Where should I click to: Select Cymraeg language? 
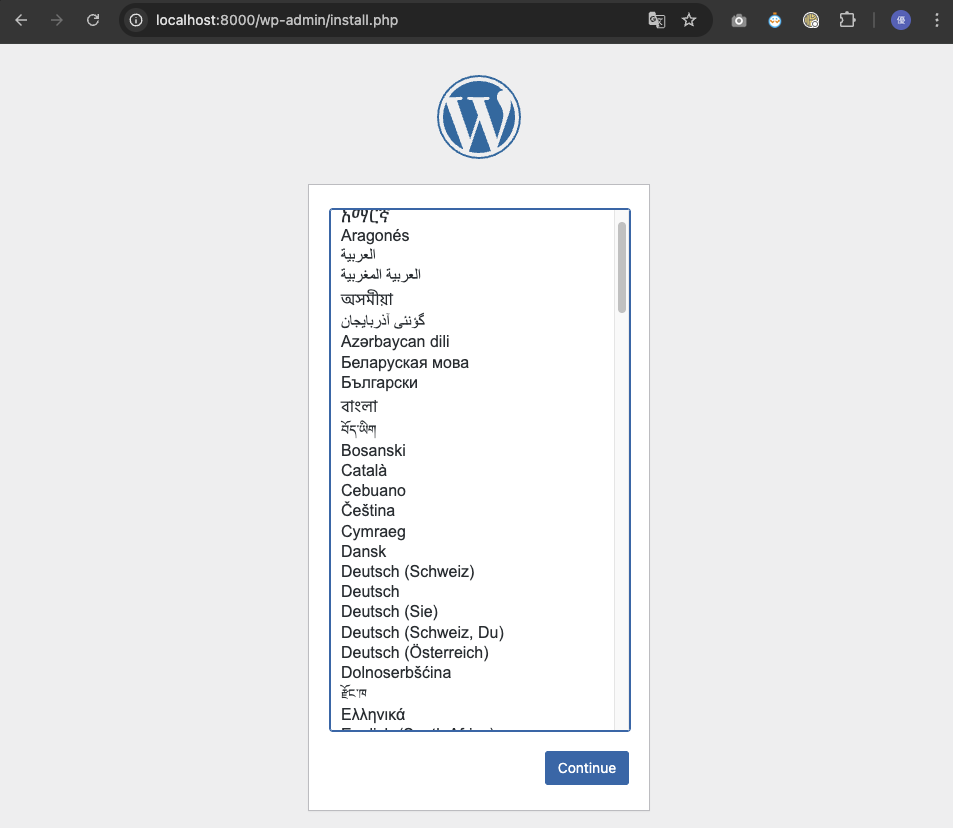tap(472, 531)
